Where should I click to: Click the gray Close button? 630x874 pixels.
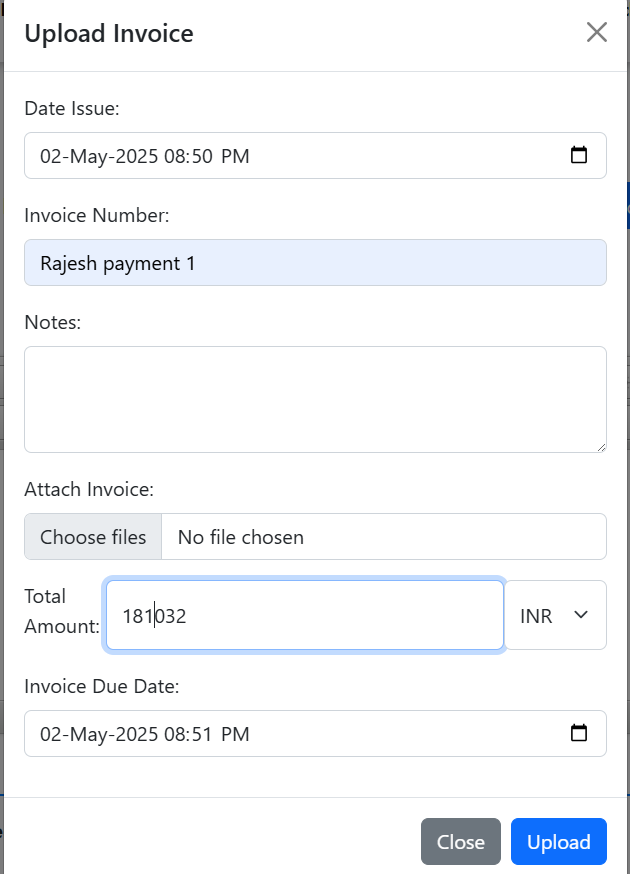click(461, 842)
